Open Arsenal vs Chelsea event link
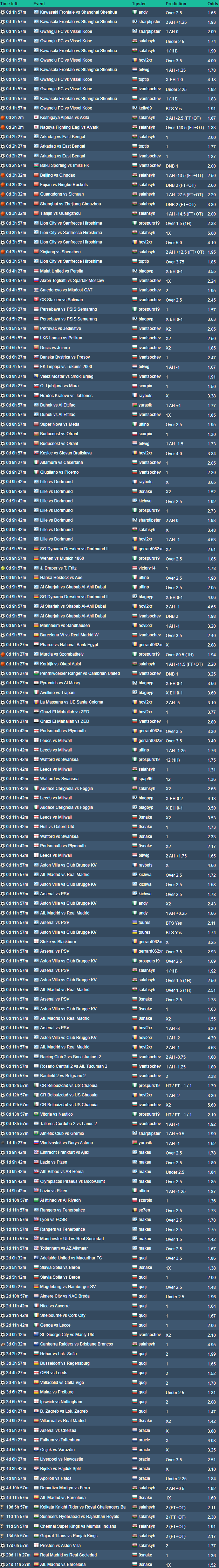This screenshot has height=1568, width=219. point(59,1431)
